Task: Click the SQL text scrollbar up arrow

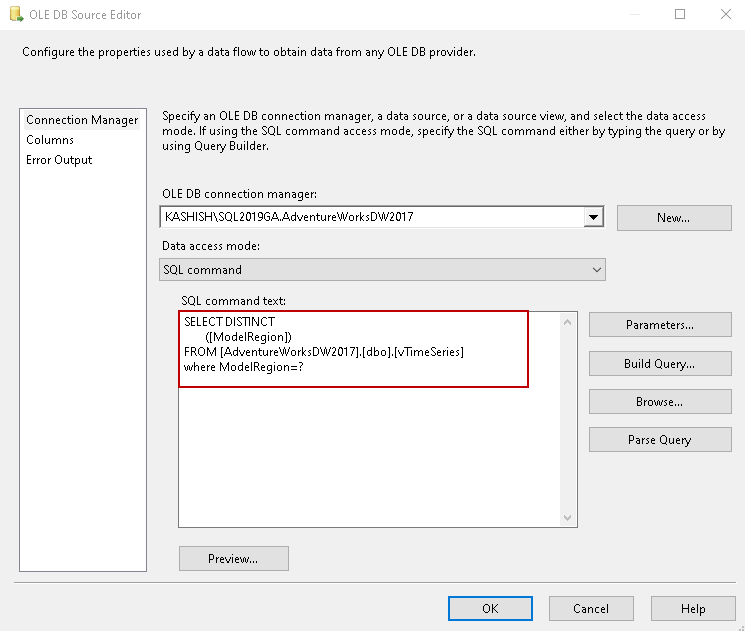Action: pyautogui.click(x=569, y=322)
